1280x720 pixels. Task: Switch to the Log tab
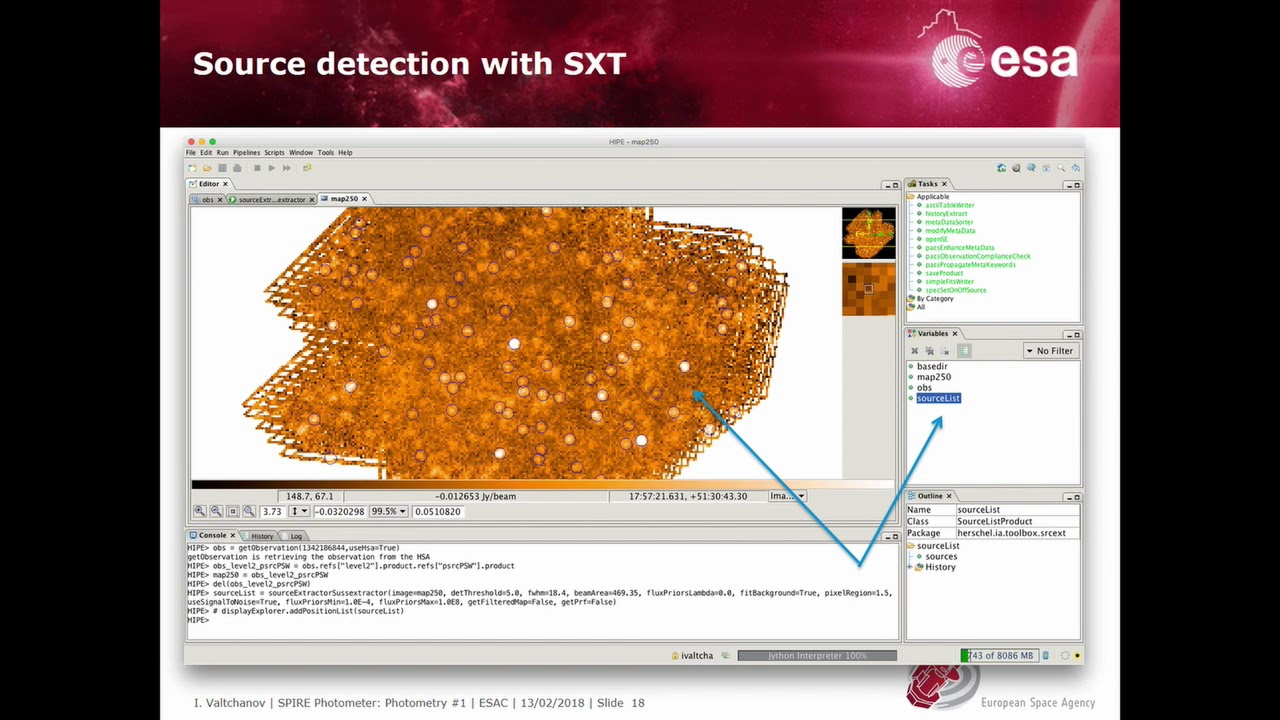[x=296, y=536]
